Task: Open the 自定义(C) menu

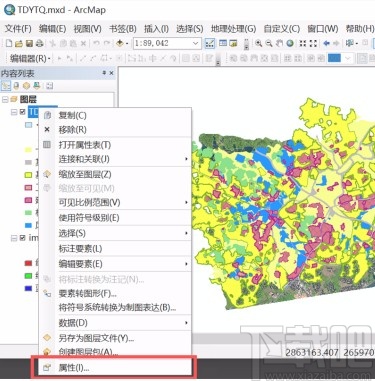Action: pos(282,29)
